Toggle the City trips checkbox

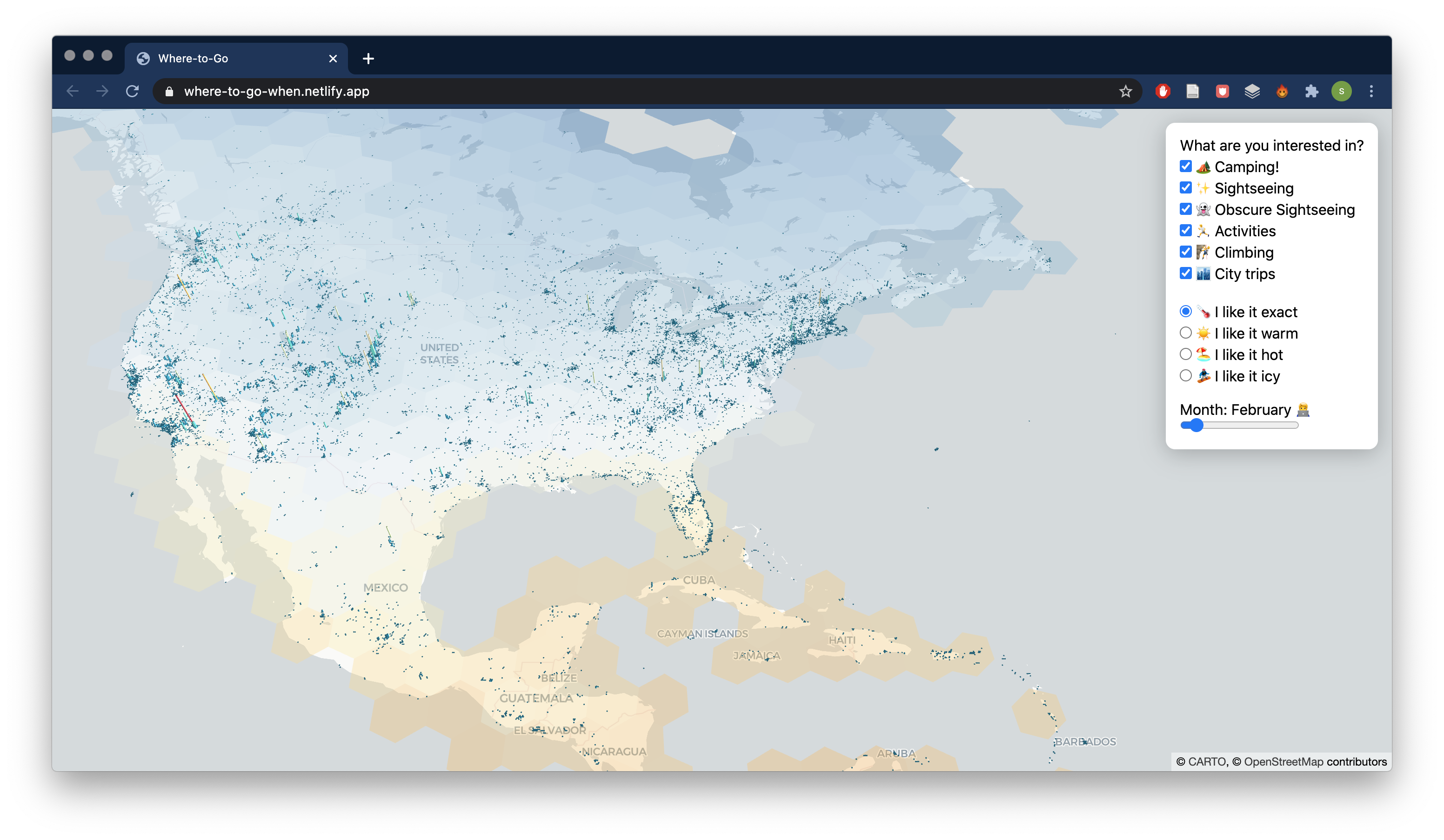tap(1185, 273)
